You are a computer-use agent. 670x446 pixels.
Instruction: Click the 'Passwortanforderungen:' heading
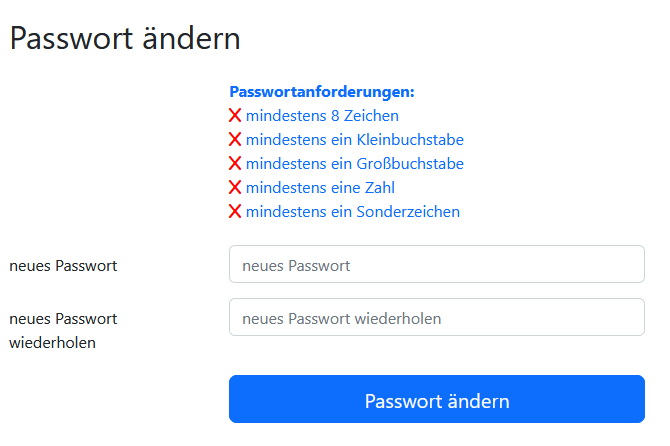322,92
